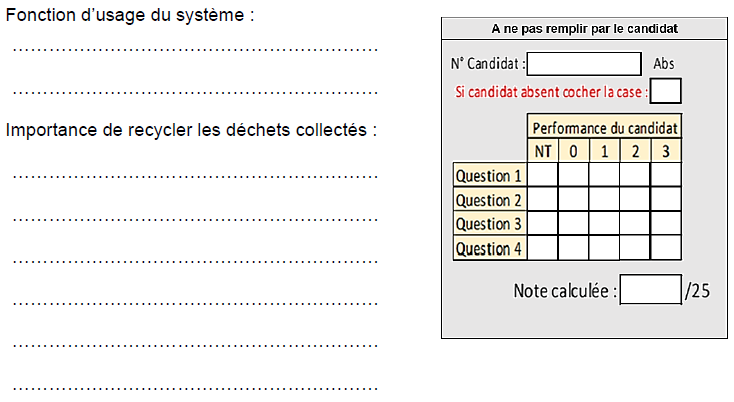Tick Question 2 score 0 cell

pyautogui.click(x=573, y=199)
